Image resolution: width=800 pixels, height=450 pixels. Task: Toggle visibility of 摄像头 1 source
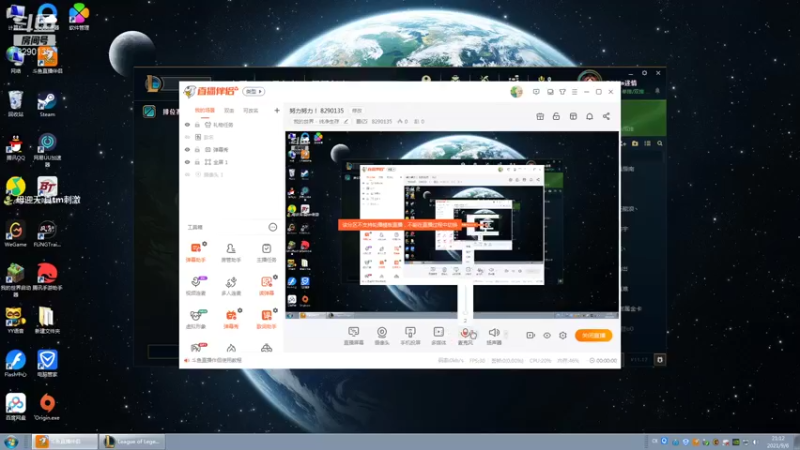[187, 174]
